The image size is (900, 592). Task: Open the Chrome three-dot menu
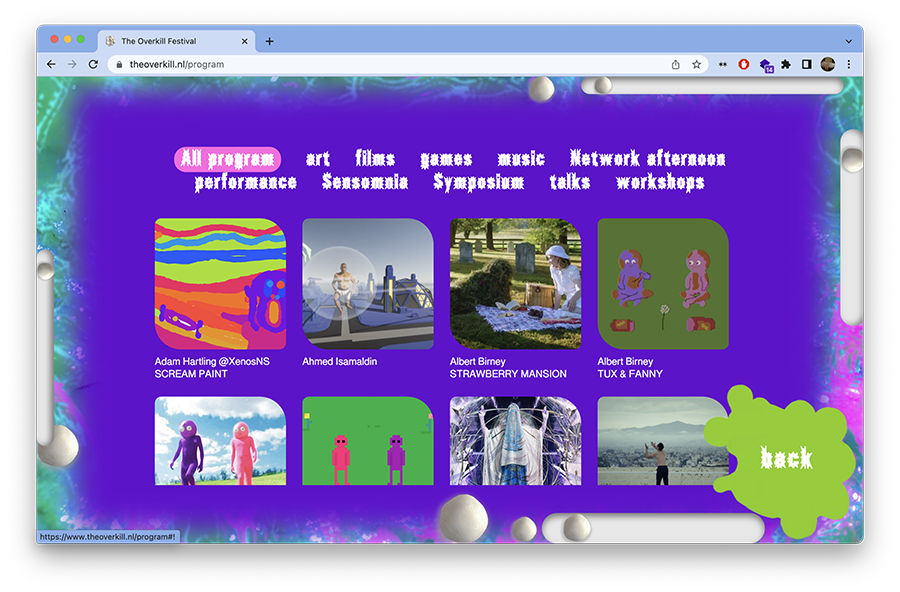pos(849,64)
